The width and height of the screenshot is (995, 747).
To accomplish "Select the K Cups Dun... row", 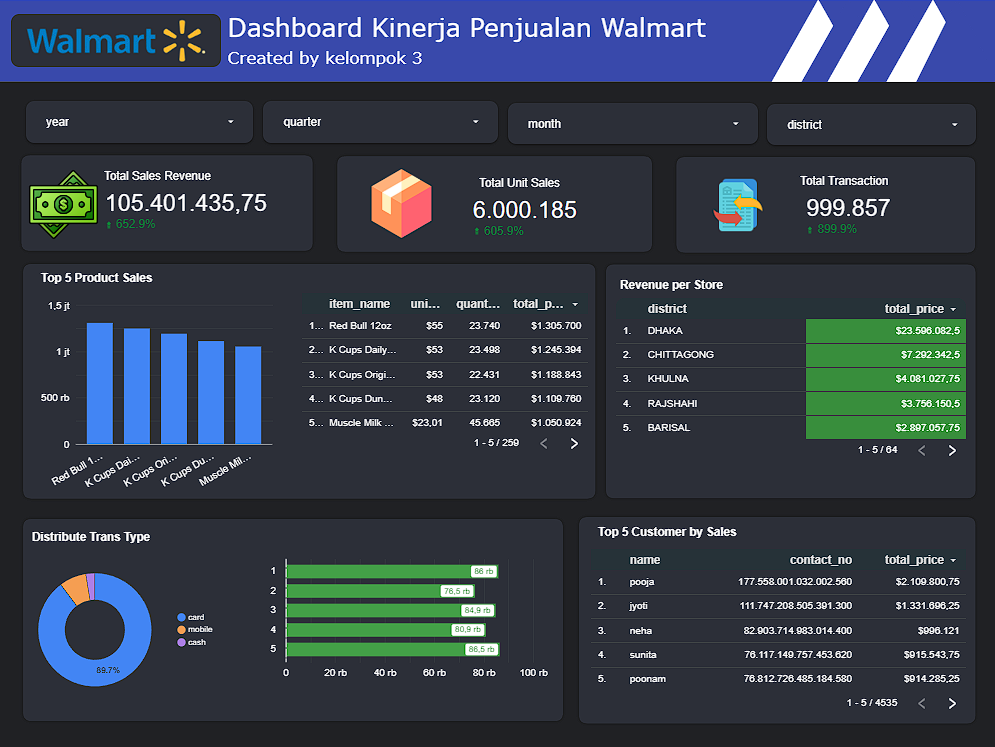I will click(x=445, y=399).
